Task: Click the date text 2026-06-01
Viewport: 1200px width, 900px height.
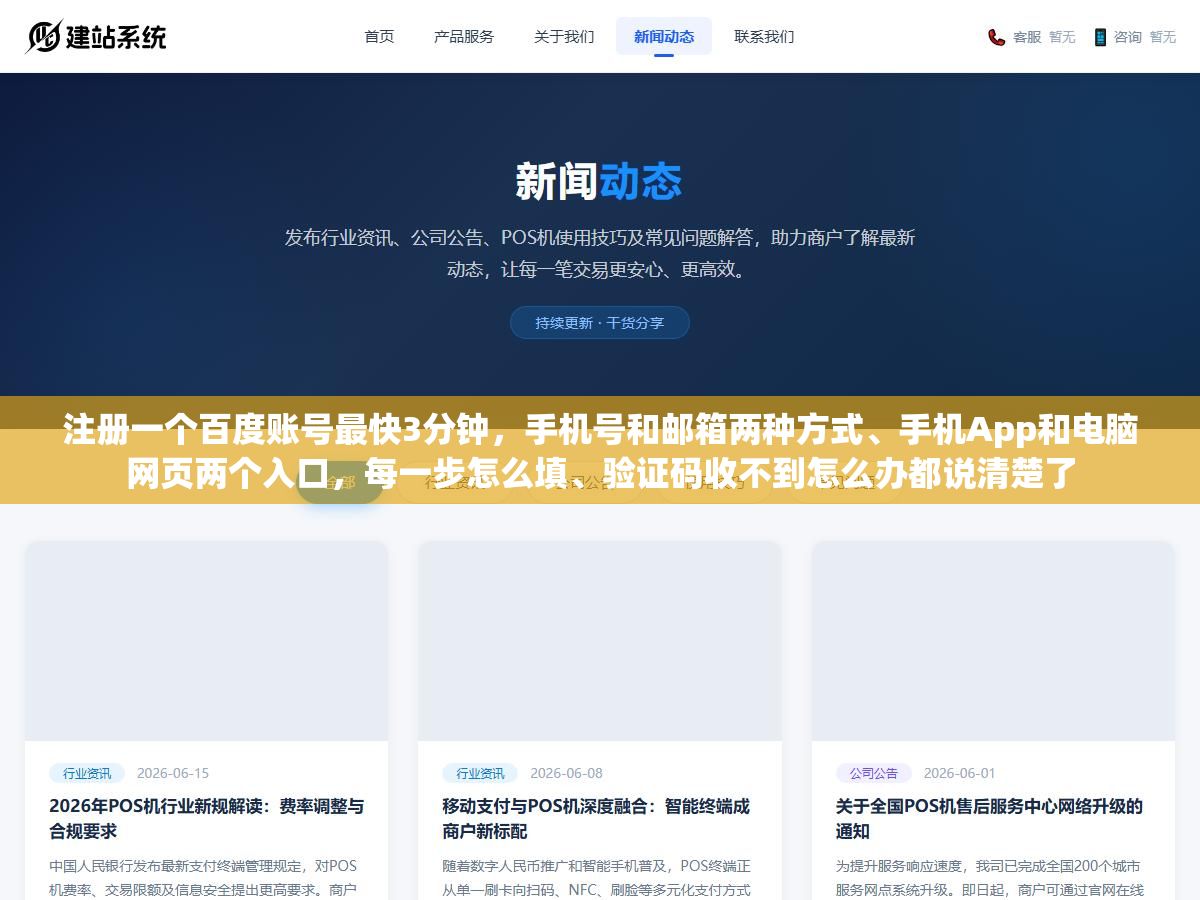Action: click(x=960, y=773)
